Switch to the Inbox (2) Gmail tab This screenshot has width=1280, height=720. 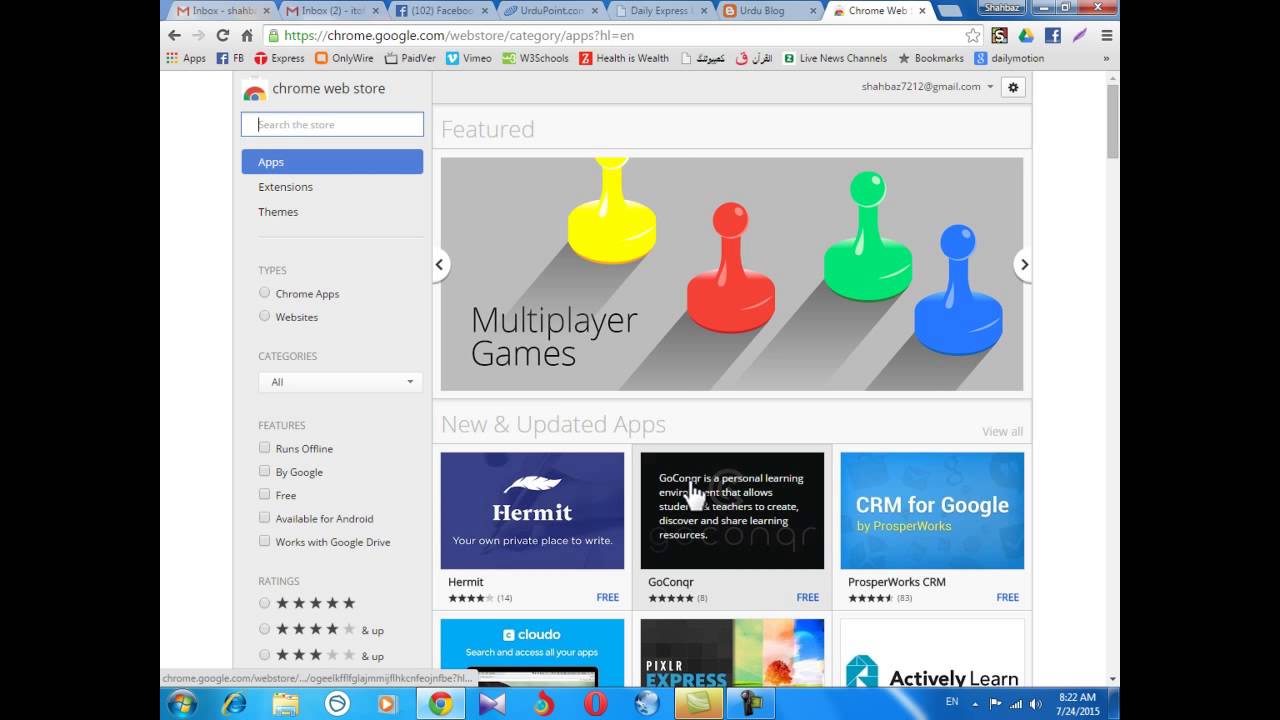click(332, 11)
